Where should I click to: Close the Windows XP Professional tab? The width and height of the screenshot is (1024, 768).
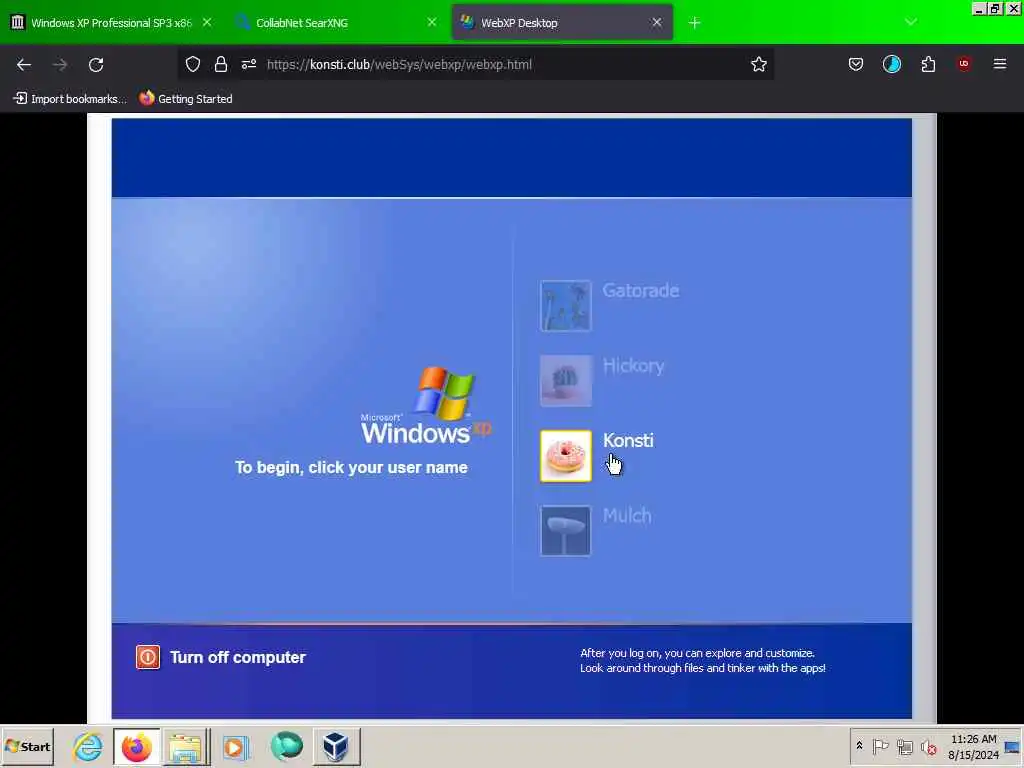pyautogui.click(x=207, y=22)
